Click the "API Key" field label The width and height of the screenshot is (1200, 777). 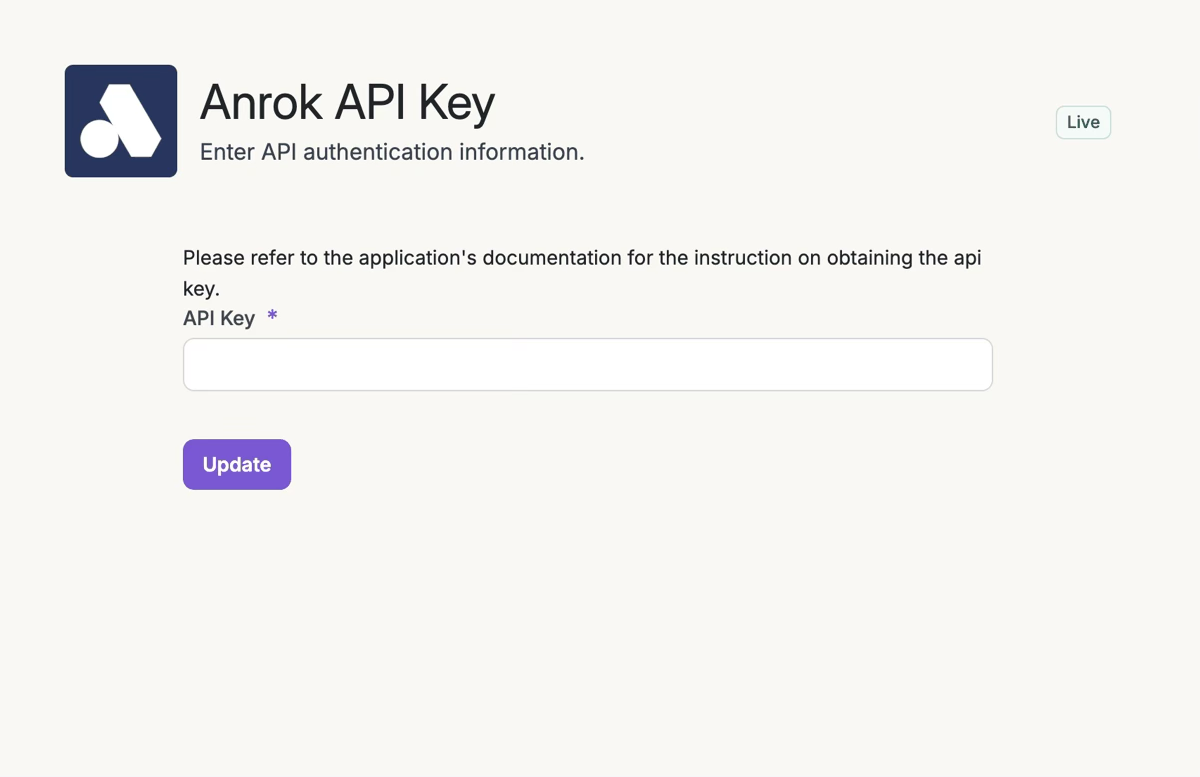[219, 318]
